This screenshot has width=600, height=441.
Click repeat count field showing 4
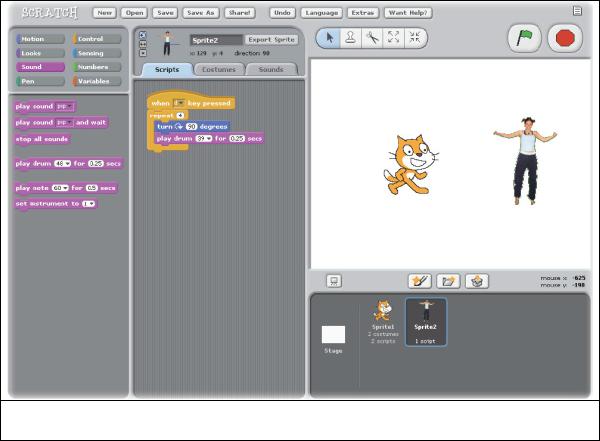[x=180, y=115]
